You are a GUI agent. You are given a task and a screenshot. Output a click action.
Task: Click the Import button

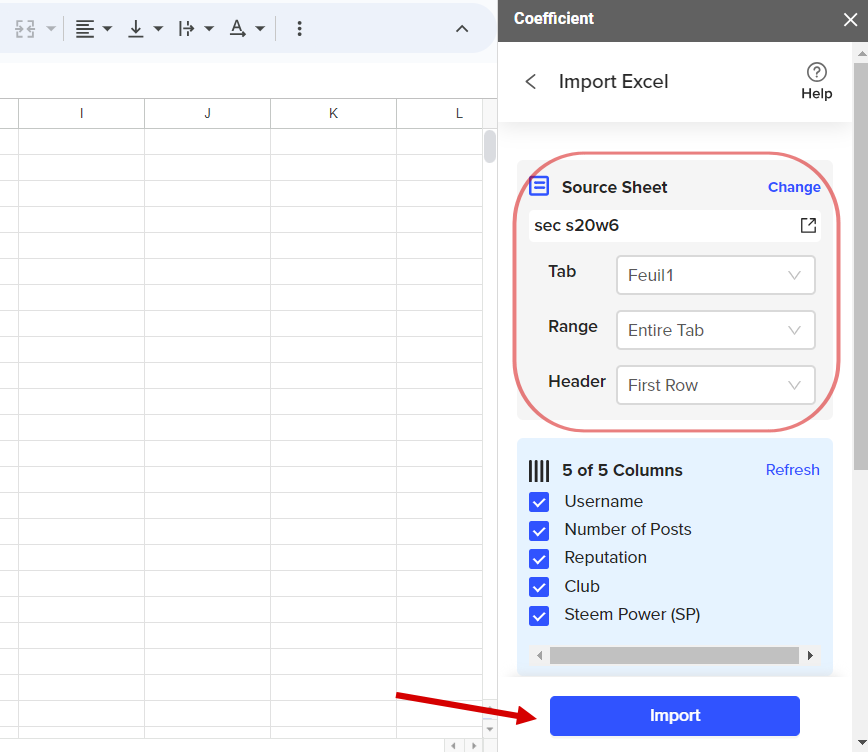(x=675, y=715)
